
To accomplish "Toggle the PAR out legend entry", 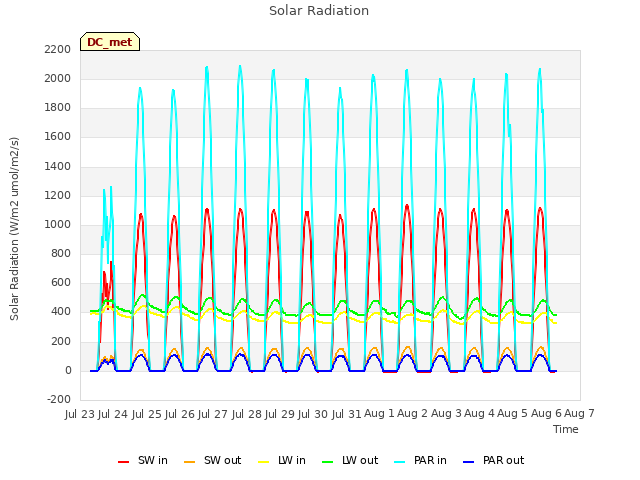I will [x=493, y=460].
